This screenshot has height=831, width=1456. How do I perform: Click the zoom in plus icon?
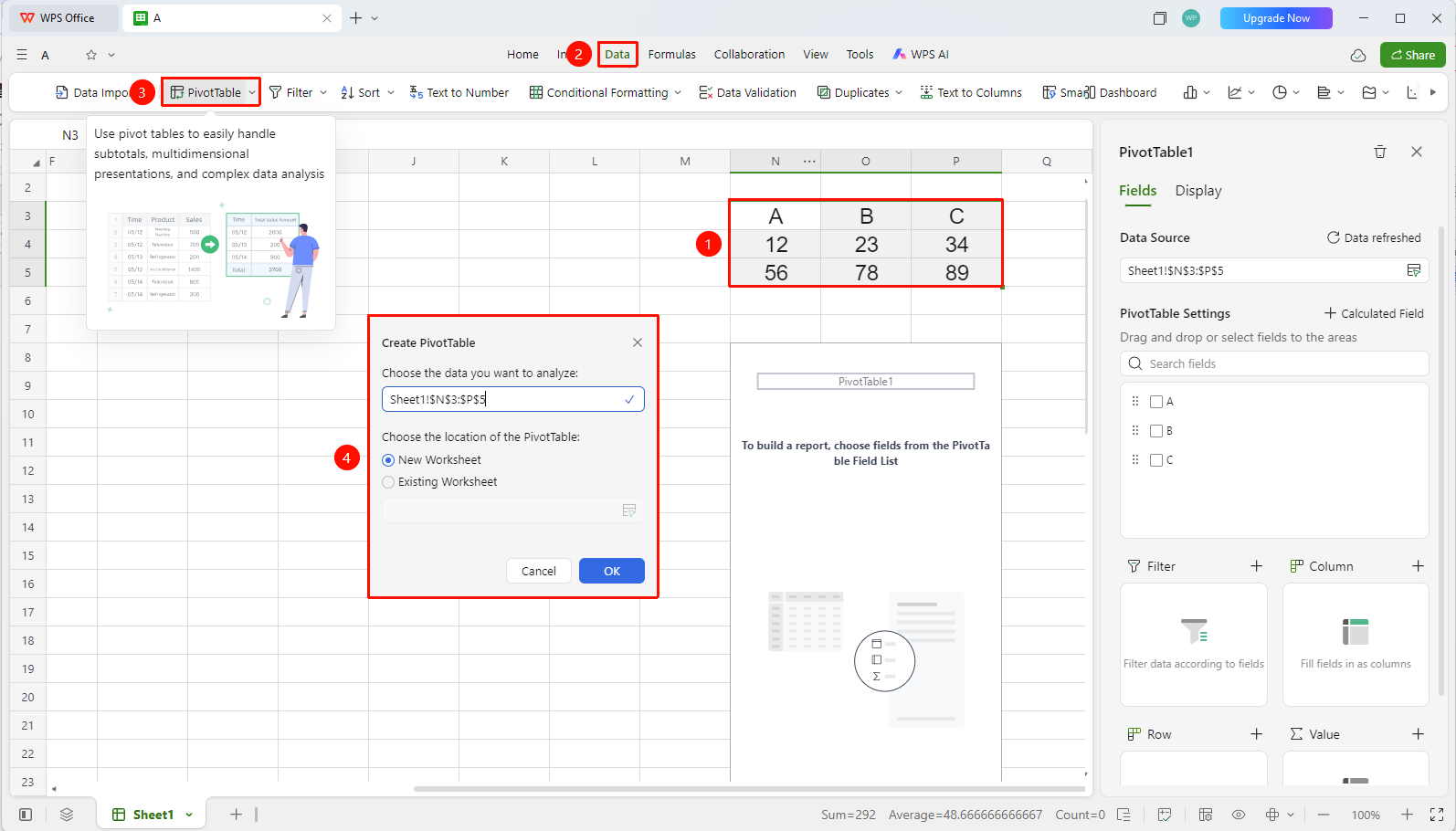pyautogui.click(x=1408, y=815)
